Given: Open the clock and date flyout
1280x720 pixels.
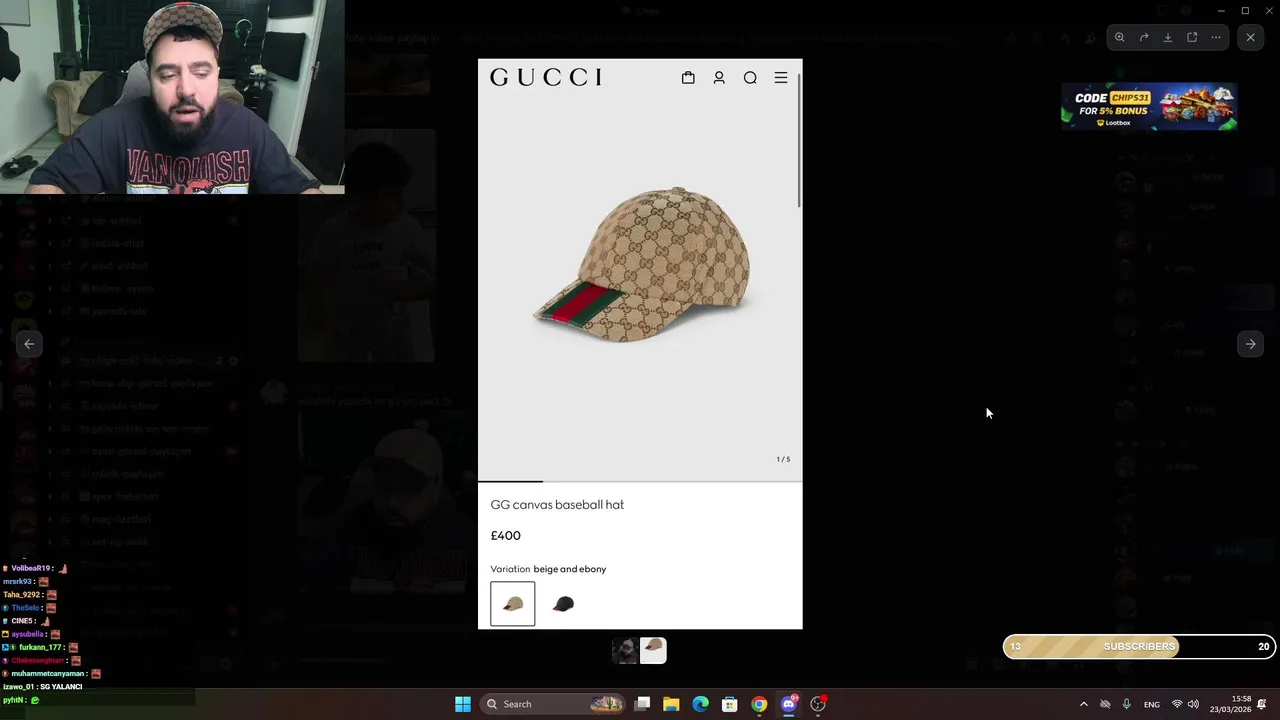Looking at the screenshot, I should (x=1230, y=704).
